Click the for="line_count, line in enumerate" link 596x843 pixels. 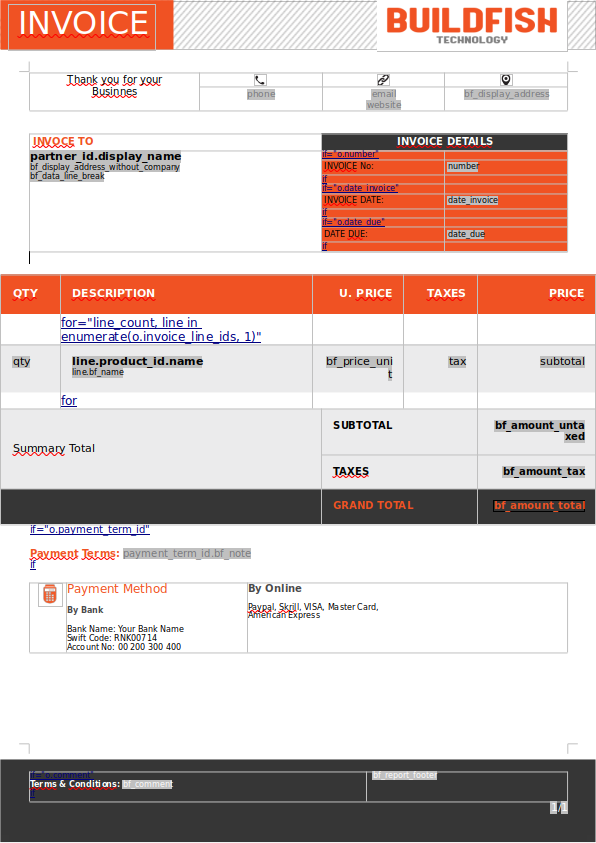tap(161, 330)
